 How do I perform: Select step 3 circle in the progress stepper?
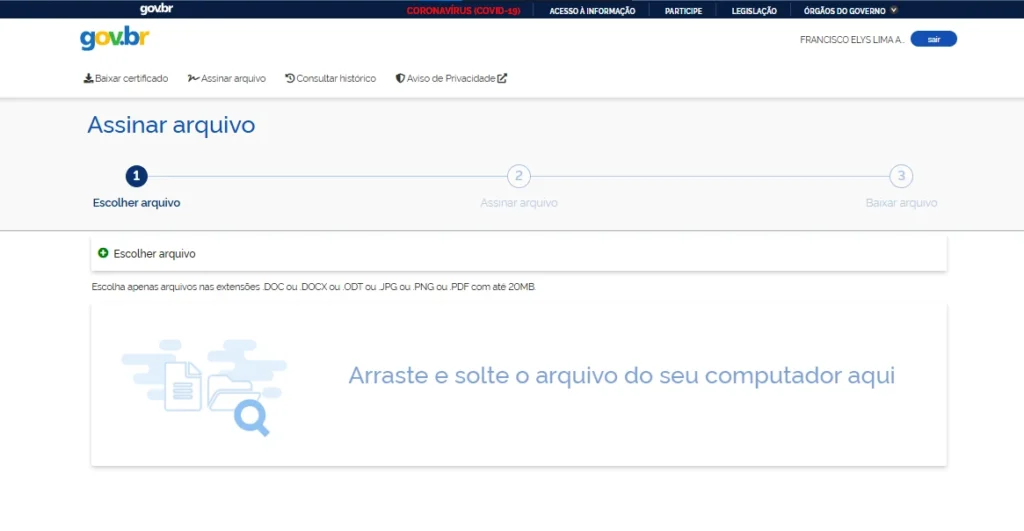(901, 176)
